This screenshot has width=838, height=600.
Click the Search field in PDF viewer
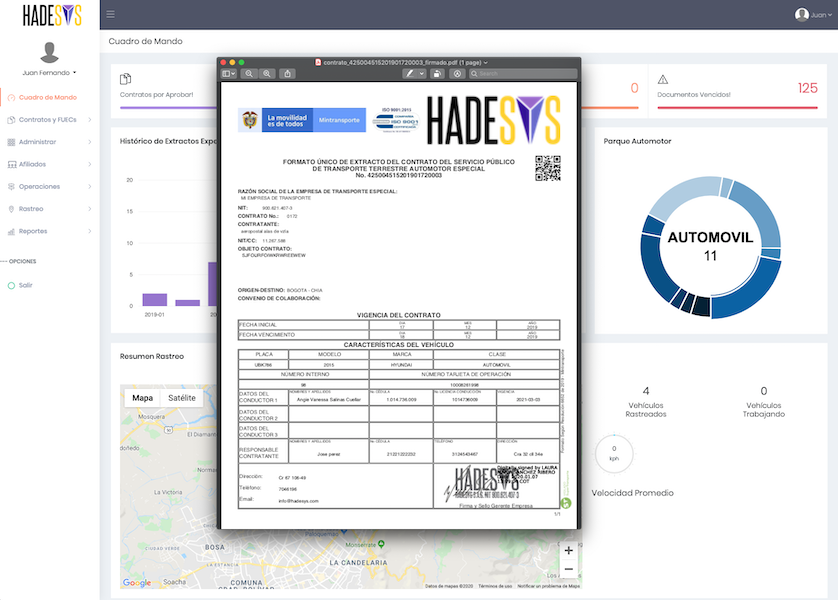522,74
